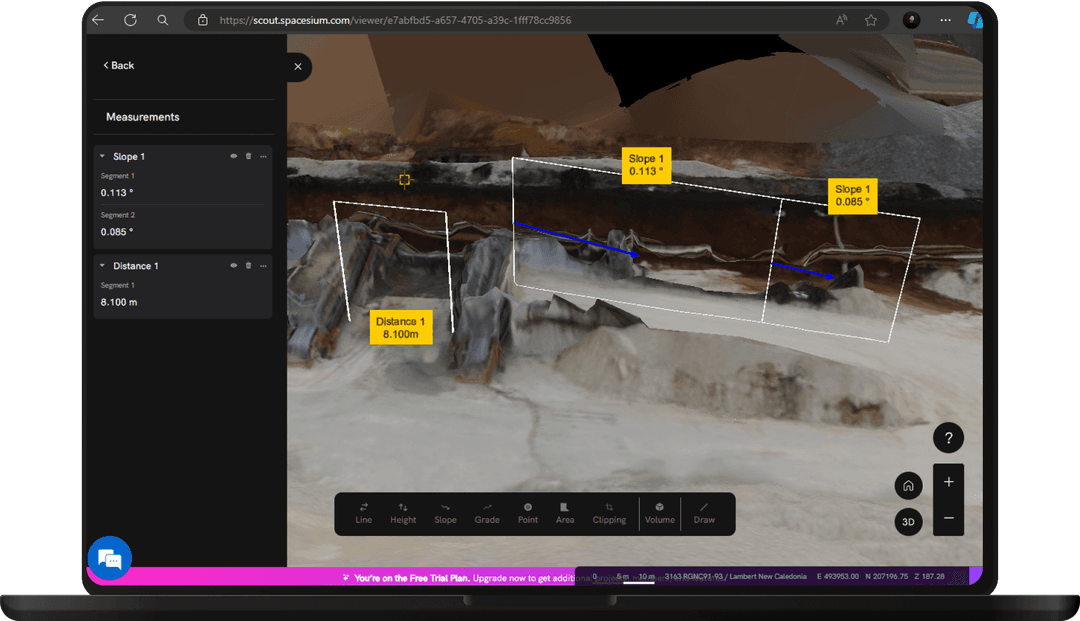1080x621 pixels.
Task: Collapse the Distance 1 measurement group
Action: pos(102,266)
